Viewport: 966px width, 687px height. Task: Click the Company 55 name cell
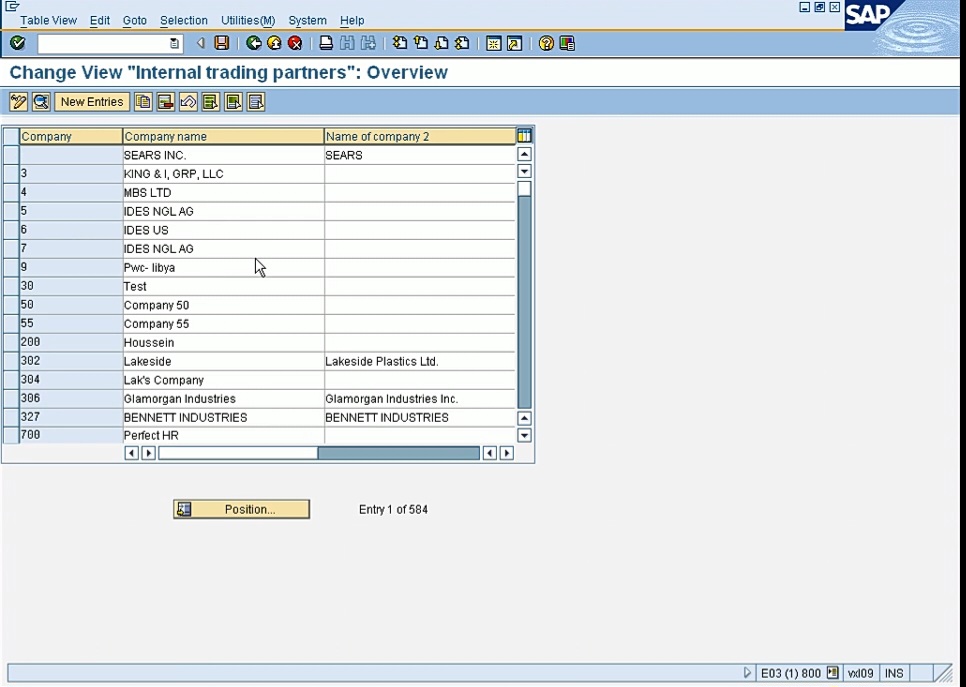coord(223,323)
